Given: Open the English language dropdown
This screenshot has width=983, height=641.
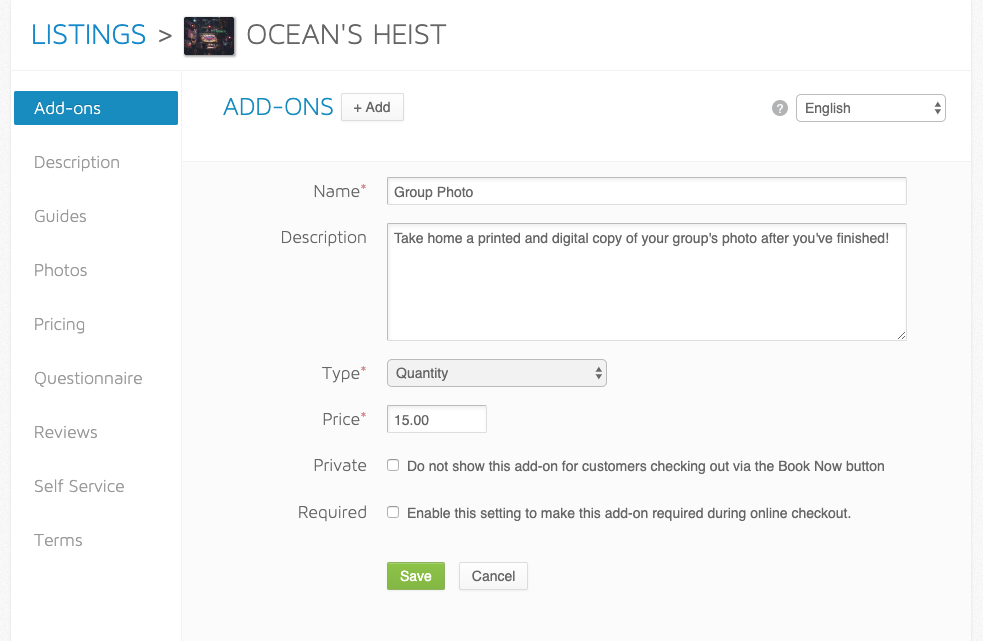Looking at the screenshot, I should point(870,108).
